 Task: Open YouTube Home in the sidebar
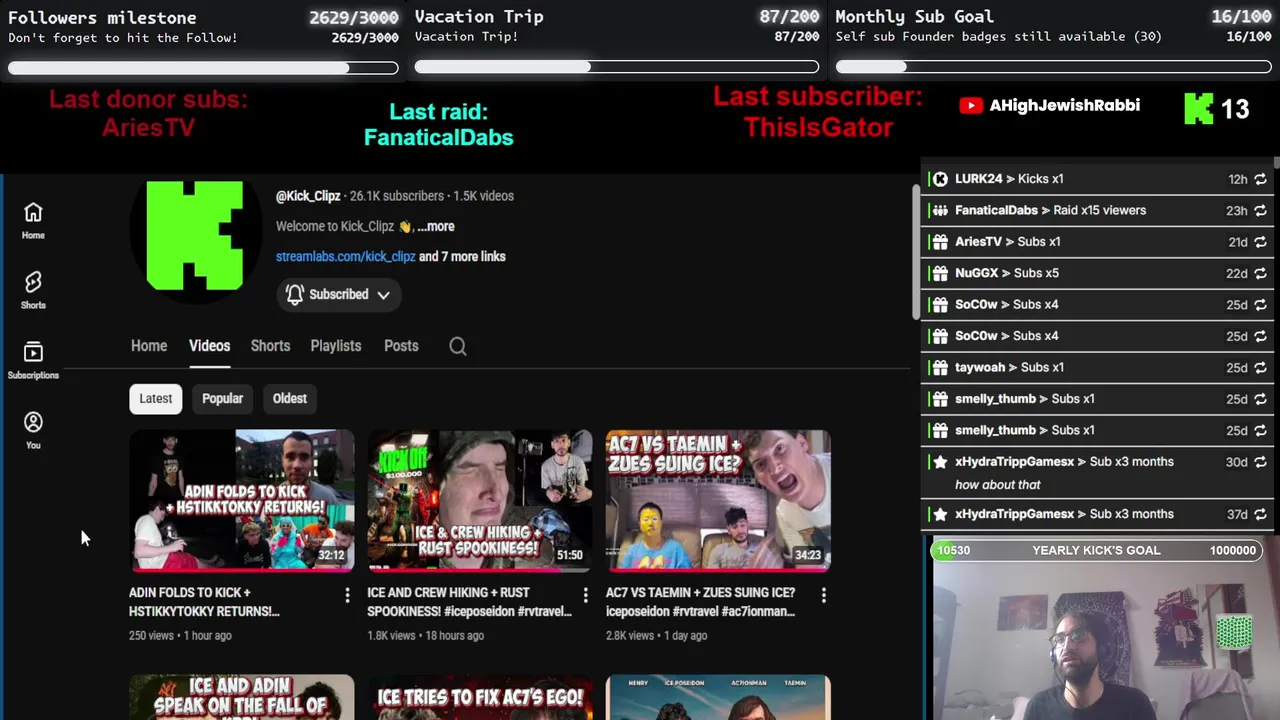[33, 221]
